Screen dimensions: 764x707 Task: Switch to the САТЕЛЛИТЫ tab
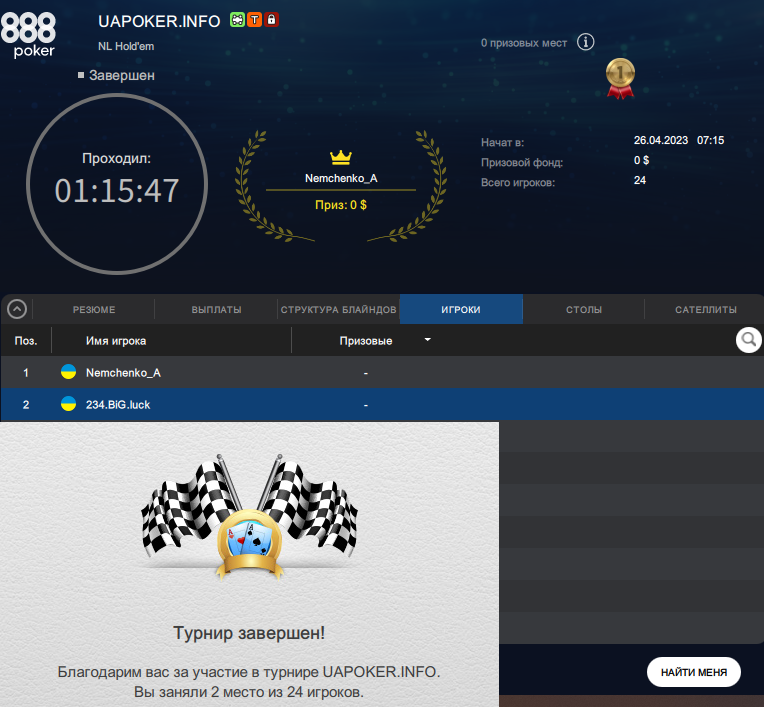tap(706, 309)
